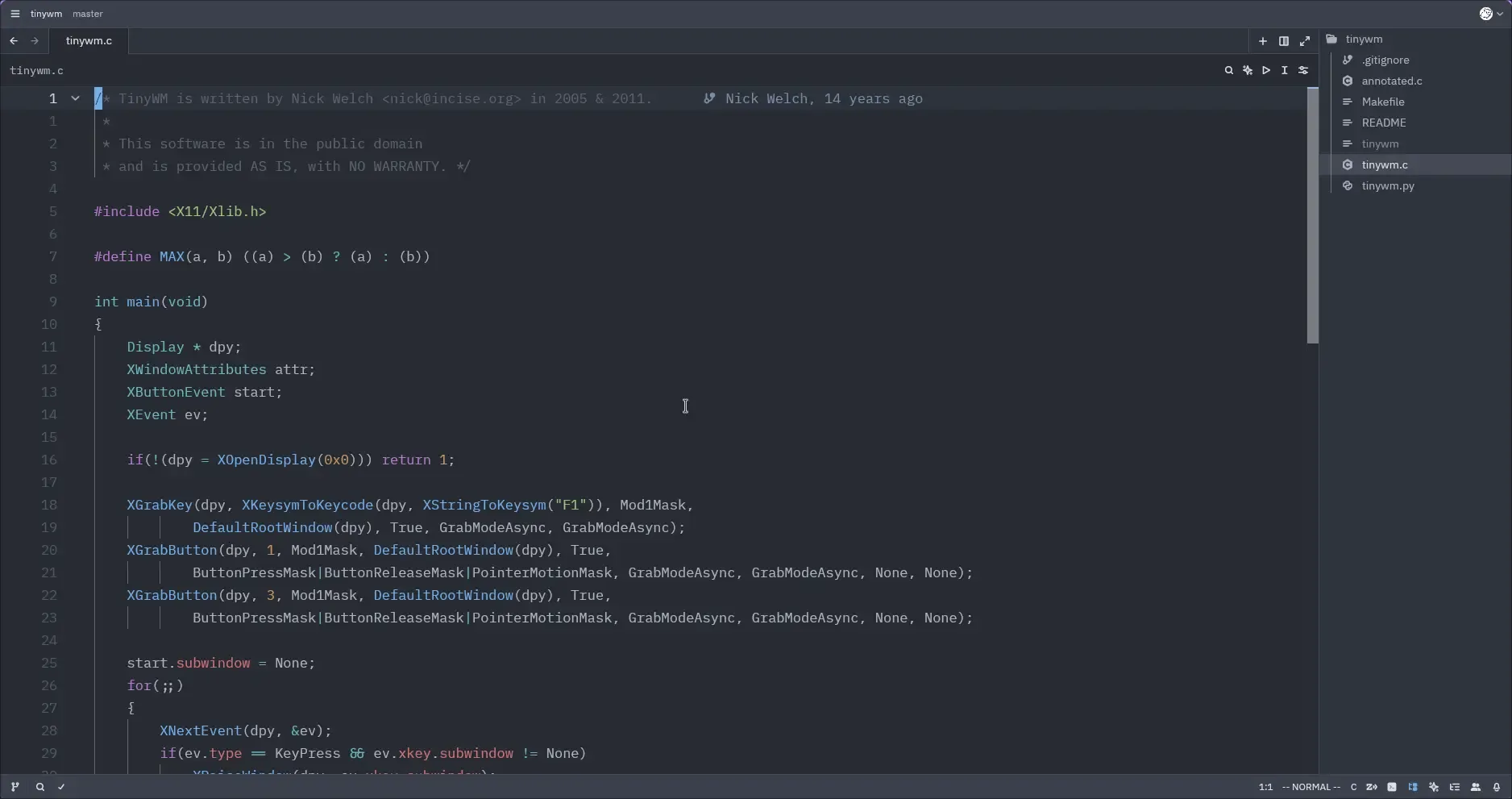
Task: Open tinywm.py in project panel
Action: click(1388, 185)
